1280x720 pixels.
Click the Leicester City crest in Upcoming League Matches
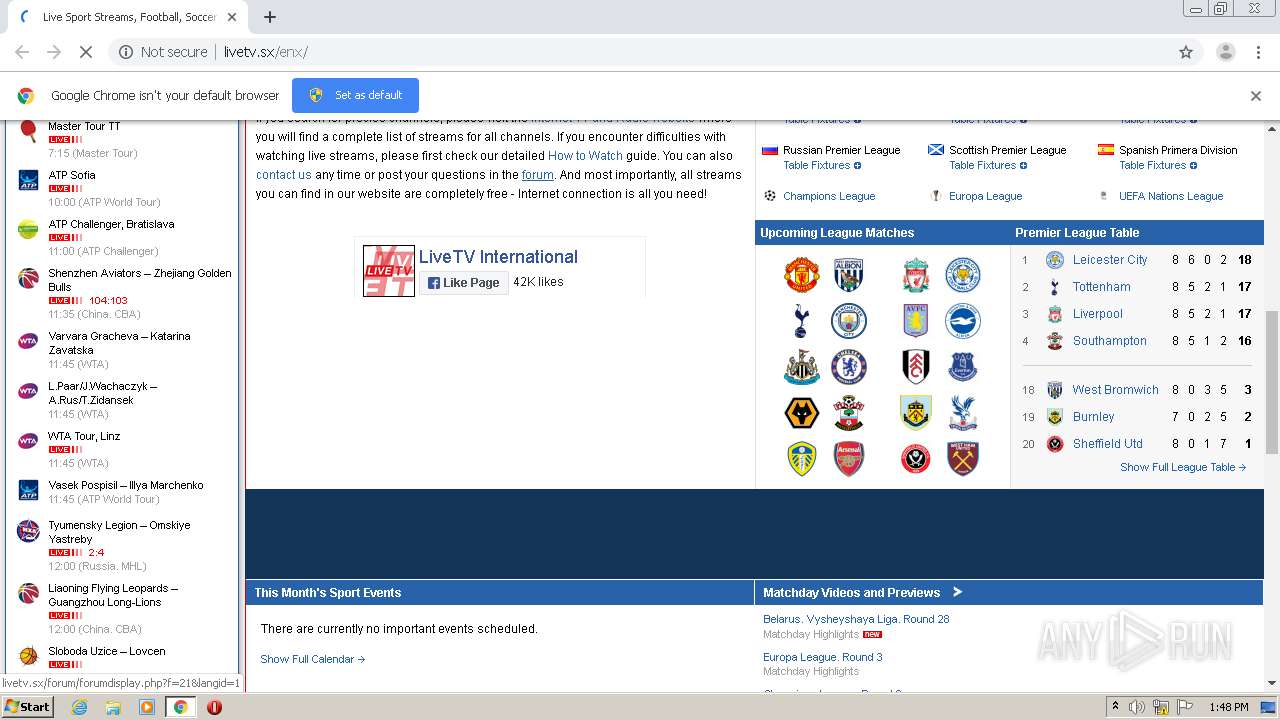tap(963, 275)
